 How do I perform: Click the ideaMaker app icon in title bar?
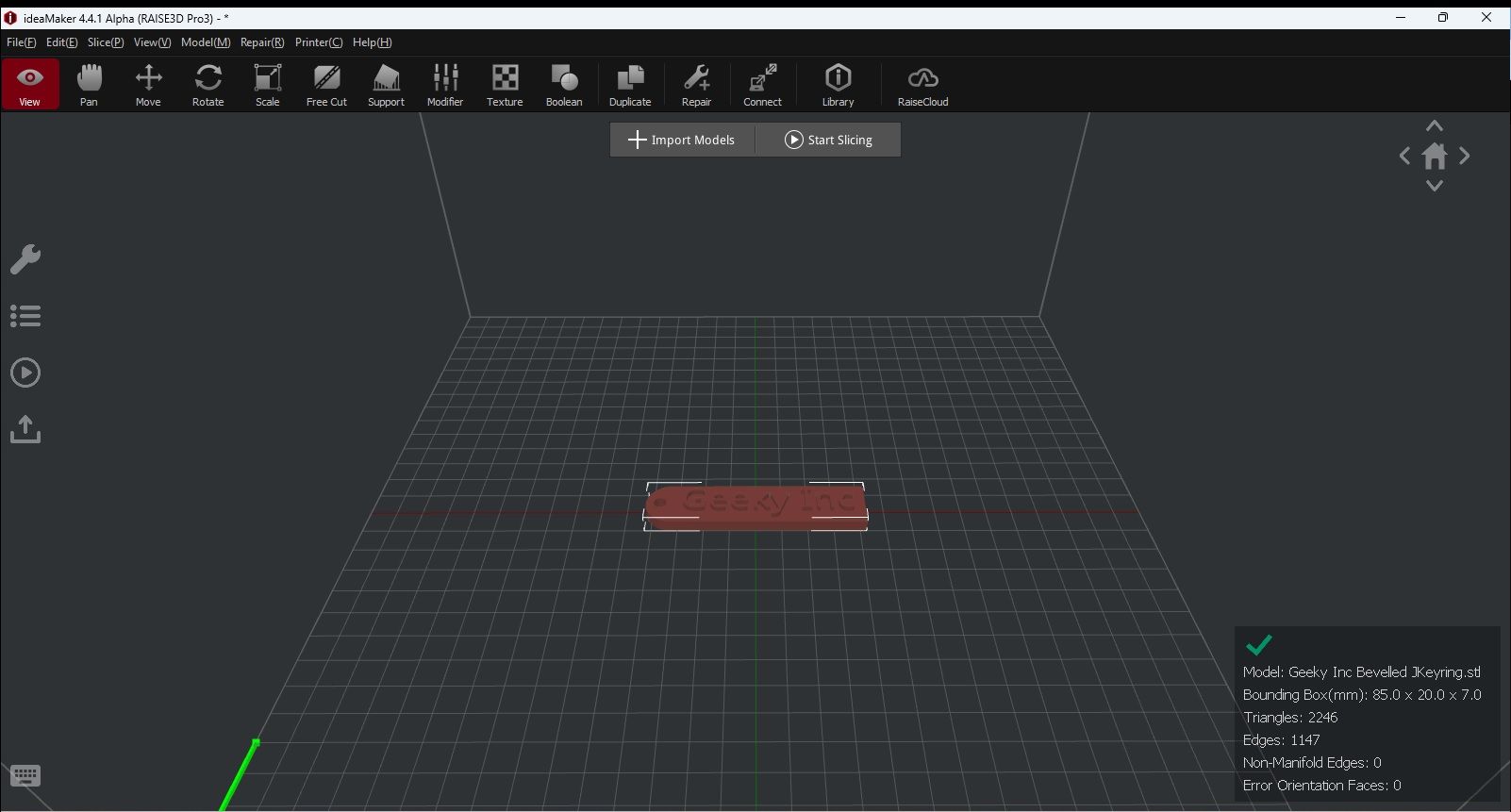[10, 18]
